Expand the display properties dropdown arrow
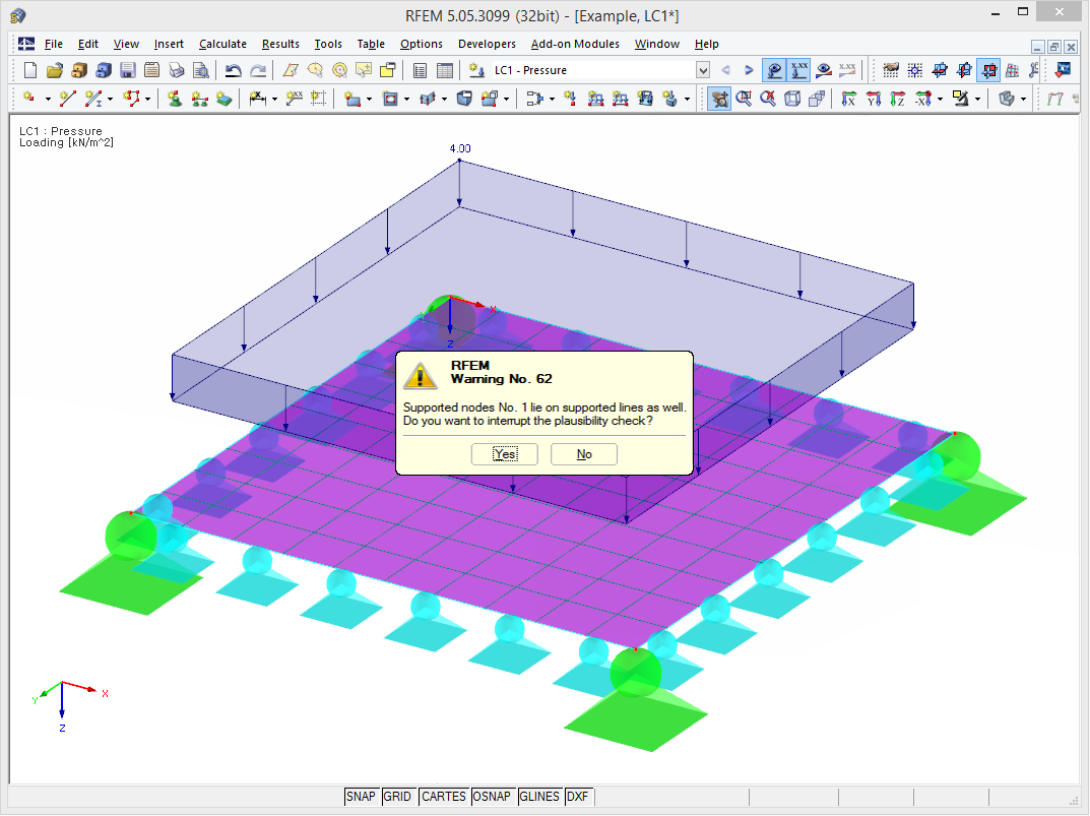The height and width of the screenshot is (816, 1090). (977, 99)
